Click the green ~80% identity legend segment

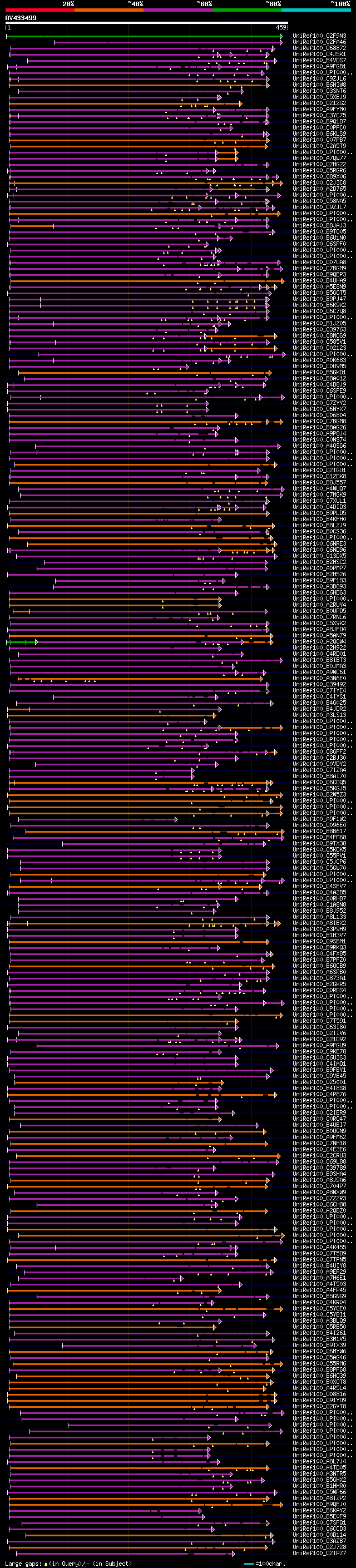point(247,10)
